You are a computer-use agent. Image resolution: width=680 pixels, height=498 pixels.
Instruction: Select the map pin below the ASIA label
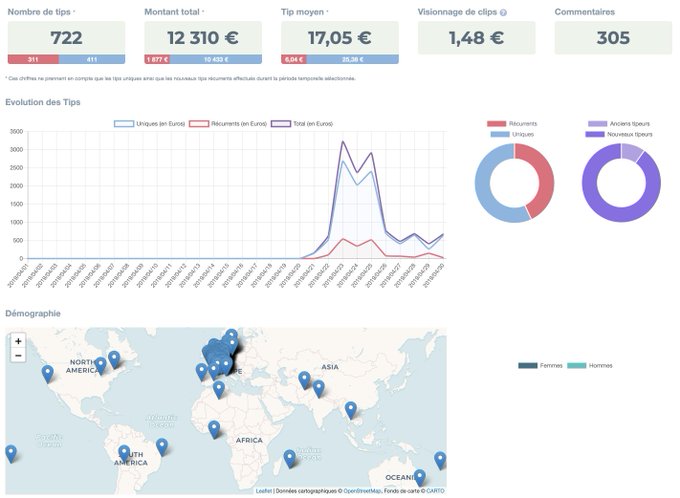pos(304,380)
